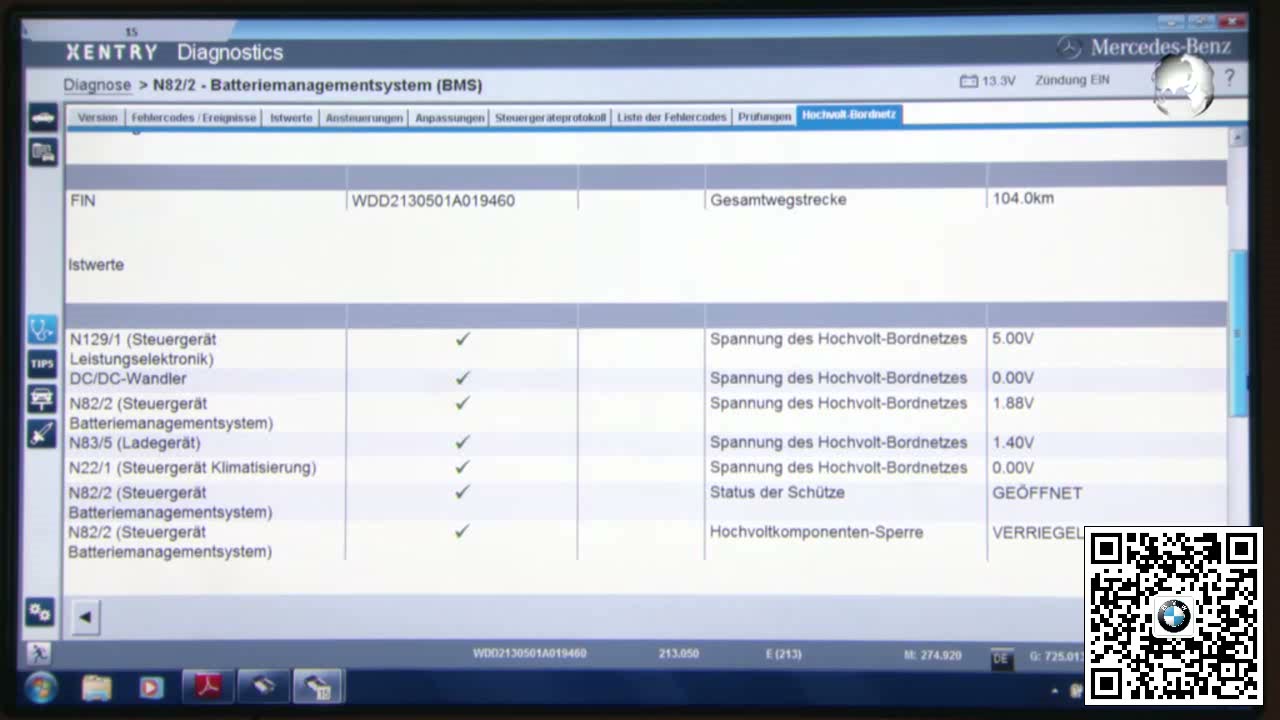Click the Zündung EIN status text
This screenshot has width=1280, height=720.
coord(1072,80)
